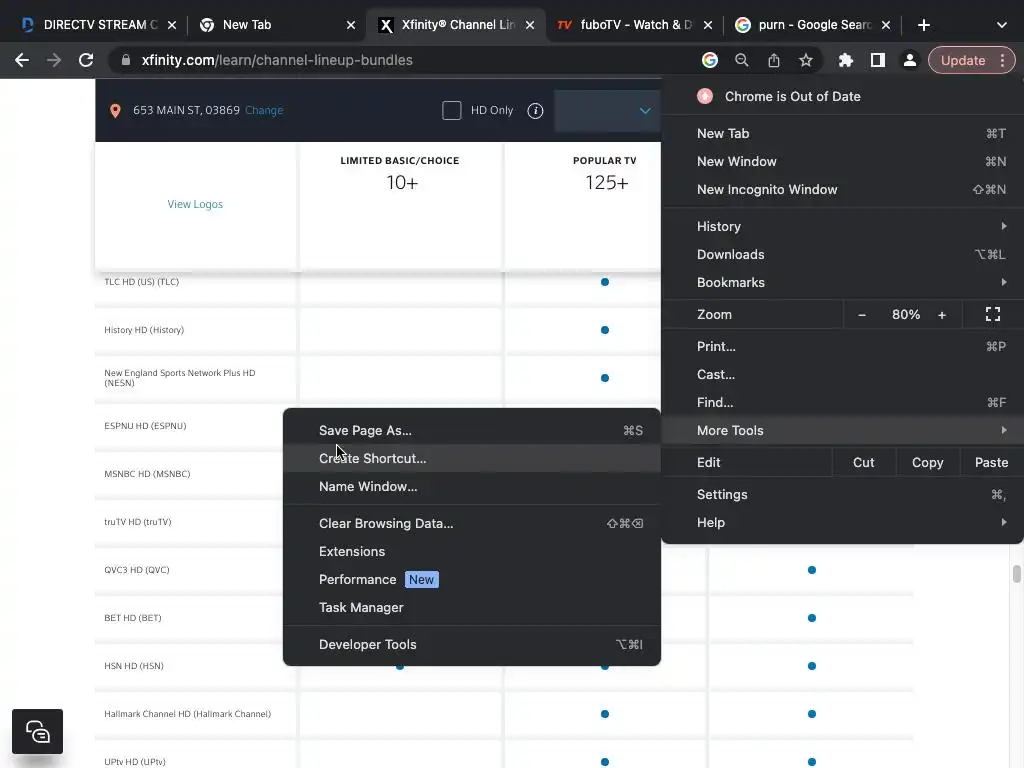1024x768 pixels.
Task: Open the profile avatar icon
Action: 909,60
